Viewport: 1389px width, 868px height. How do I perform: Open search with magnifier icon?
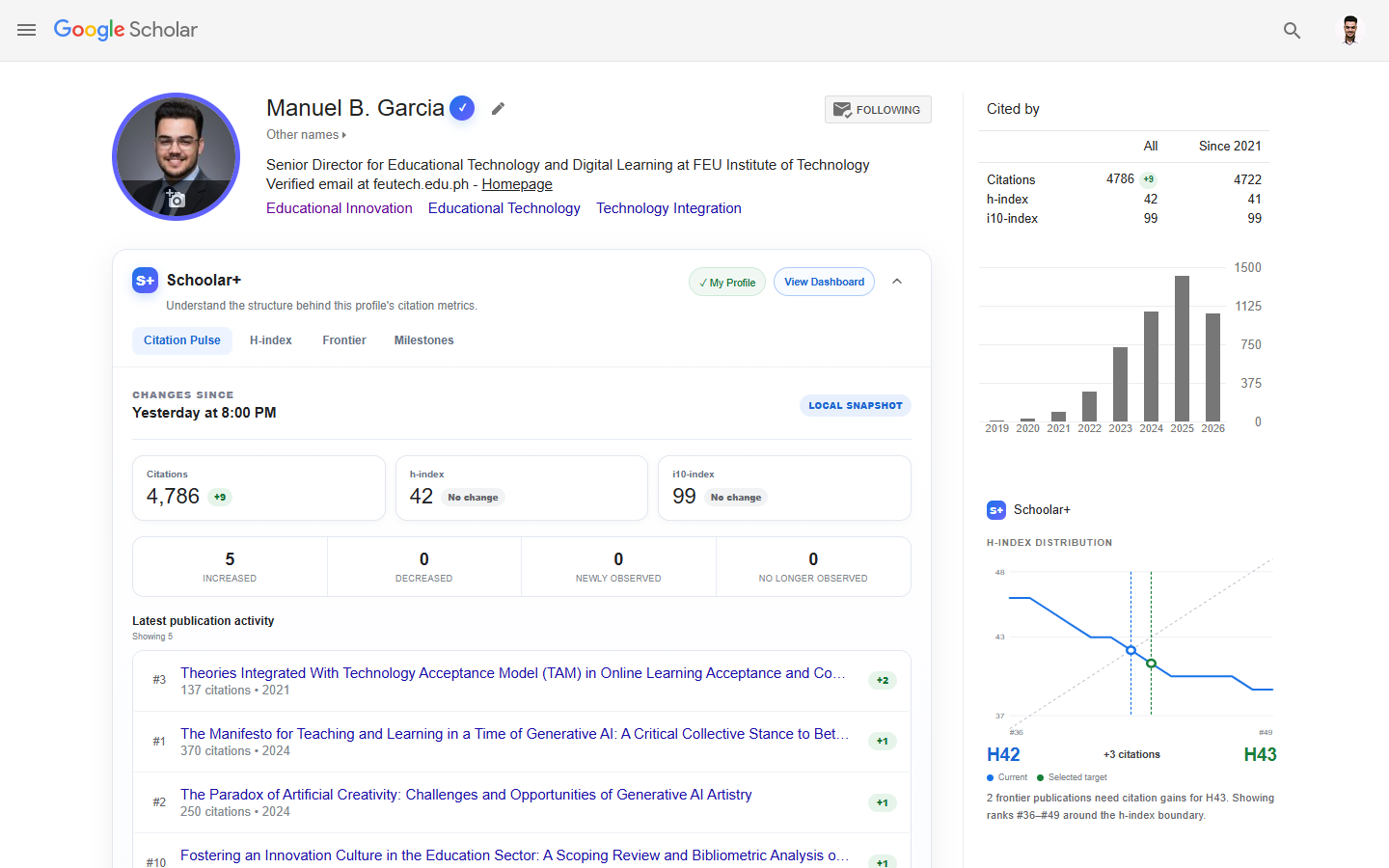pos(1292,31)
